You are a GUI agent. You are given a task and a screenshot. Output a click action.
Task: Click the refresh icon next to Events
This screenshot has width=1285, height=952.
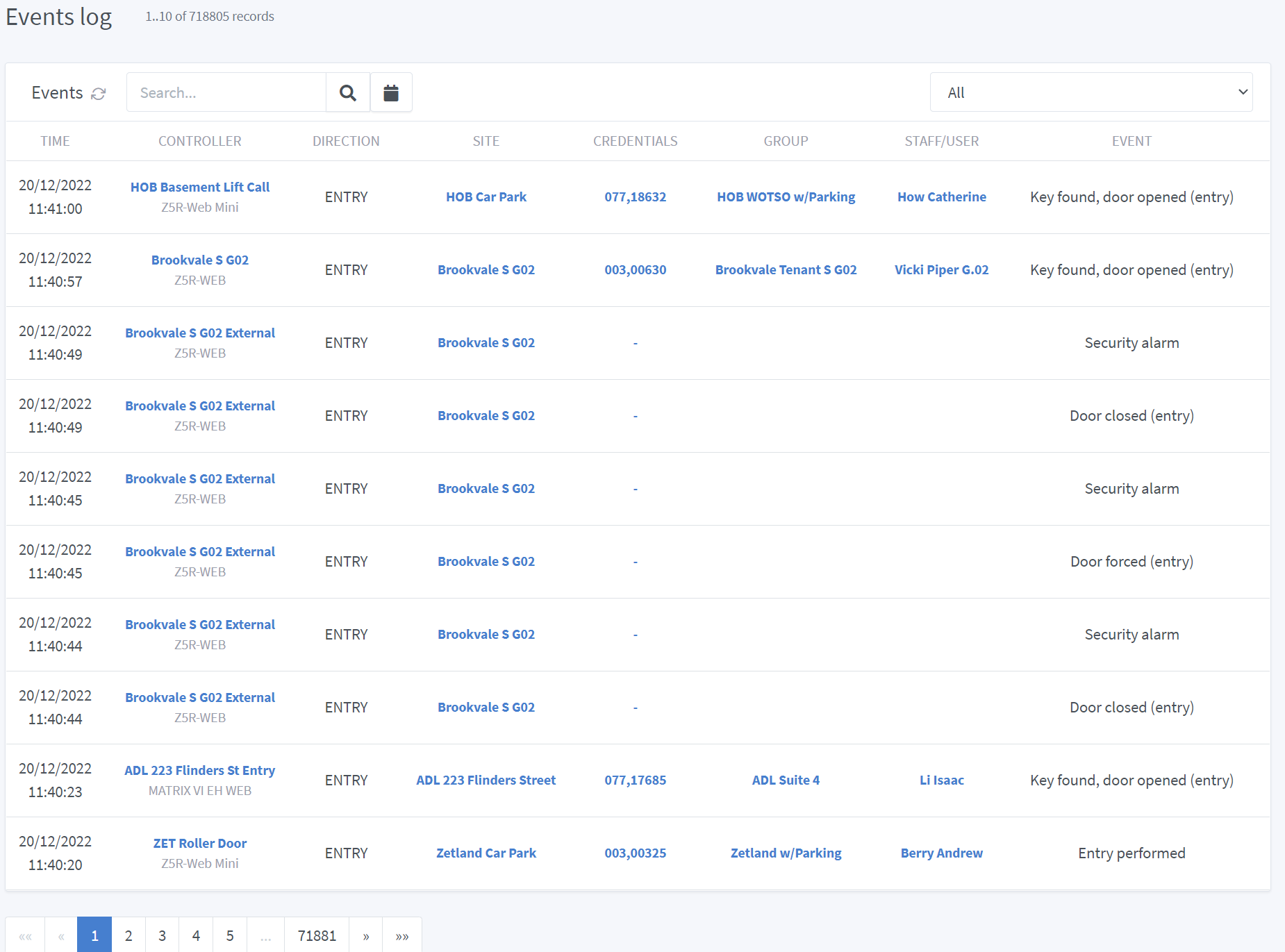pos(99,94)
